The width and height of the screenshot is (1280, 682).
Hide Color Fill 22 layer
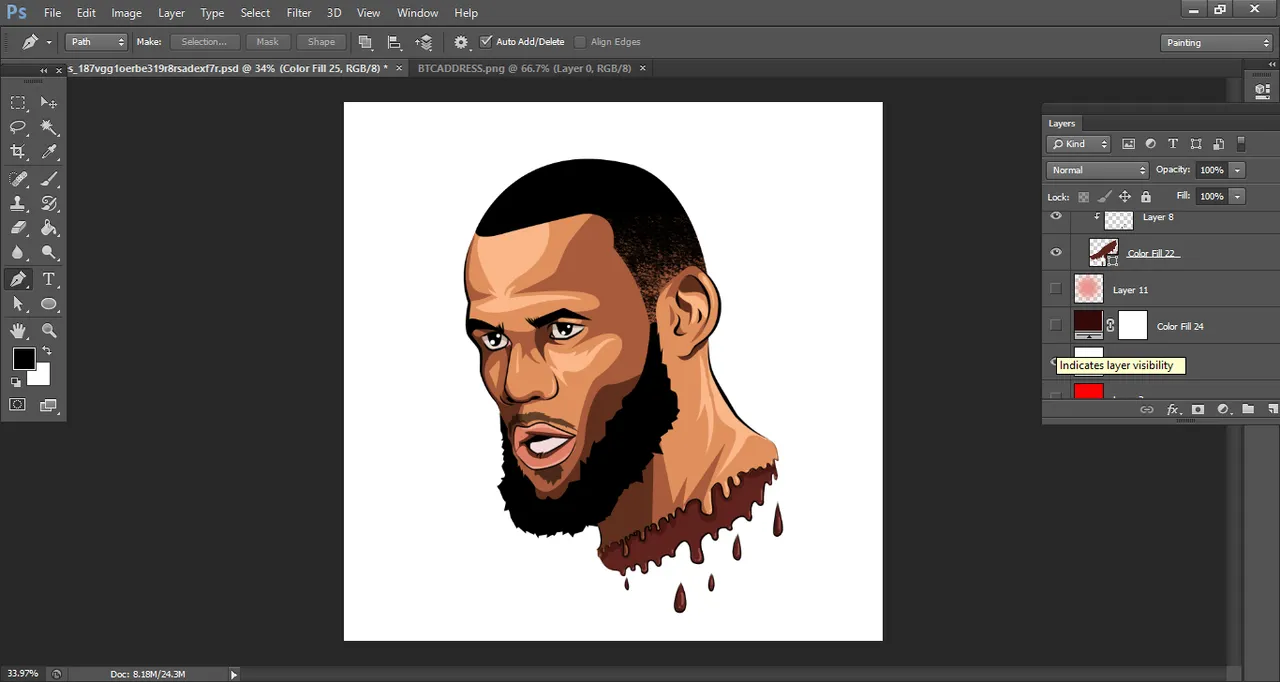tap(1056, 253)
